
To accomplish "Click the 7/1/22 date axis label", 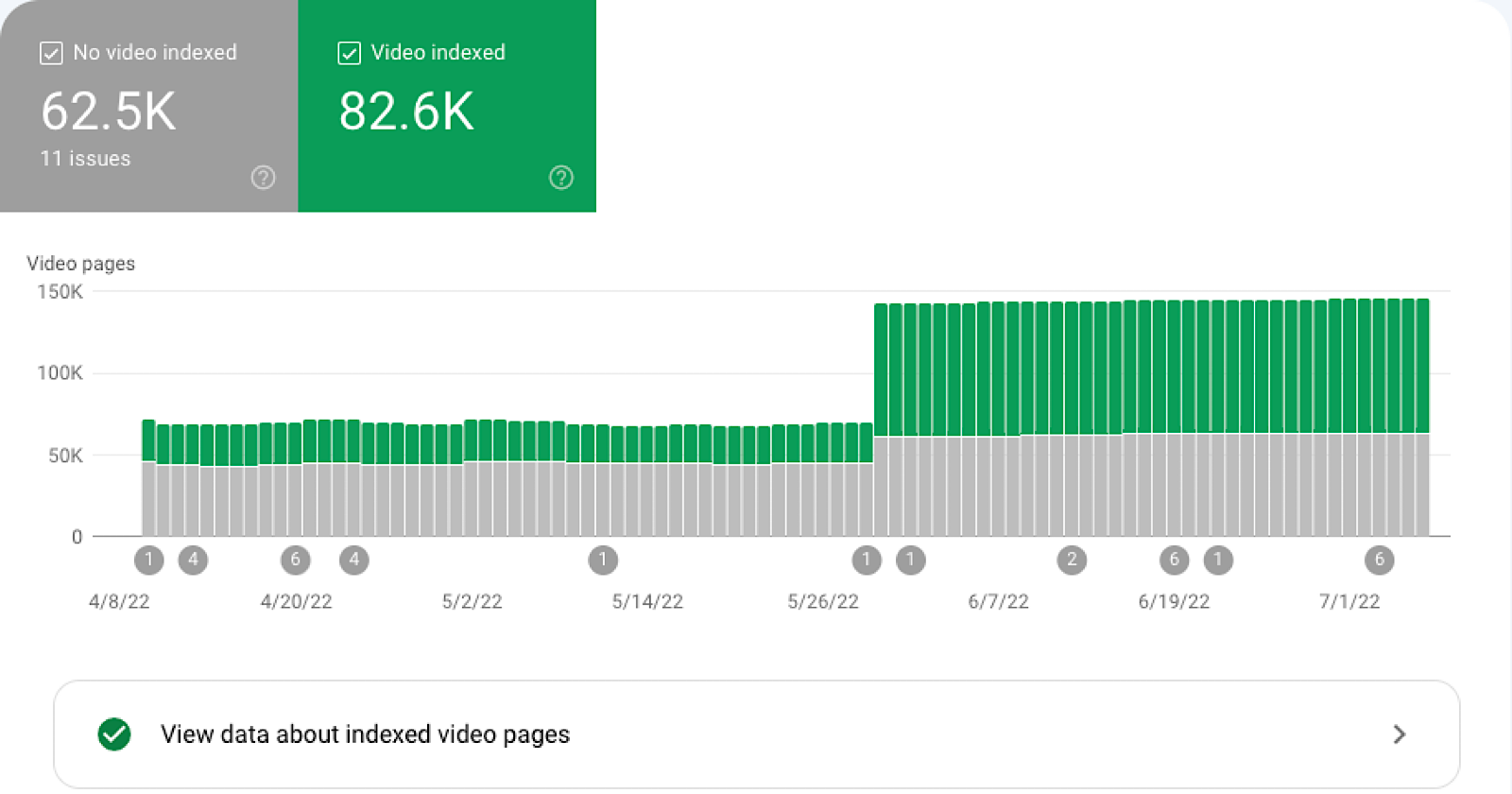I will 1349,602.
